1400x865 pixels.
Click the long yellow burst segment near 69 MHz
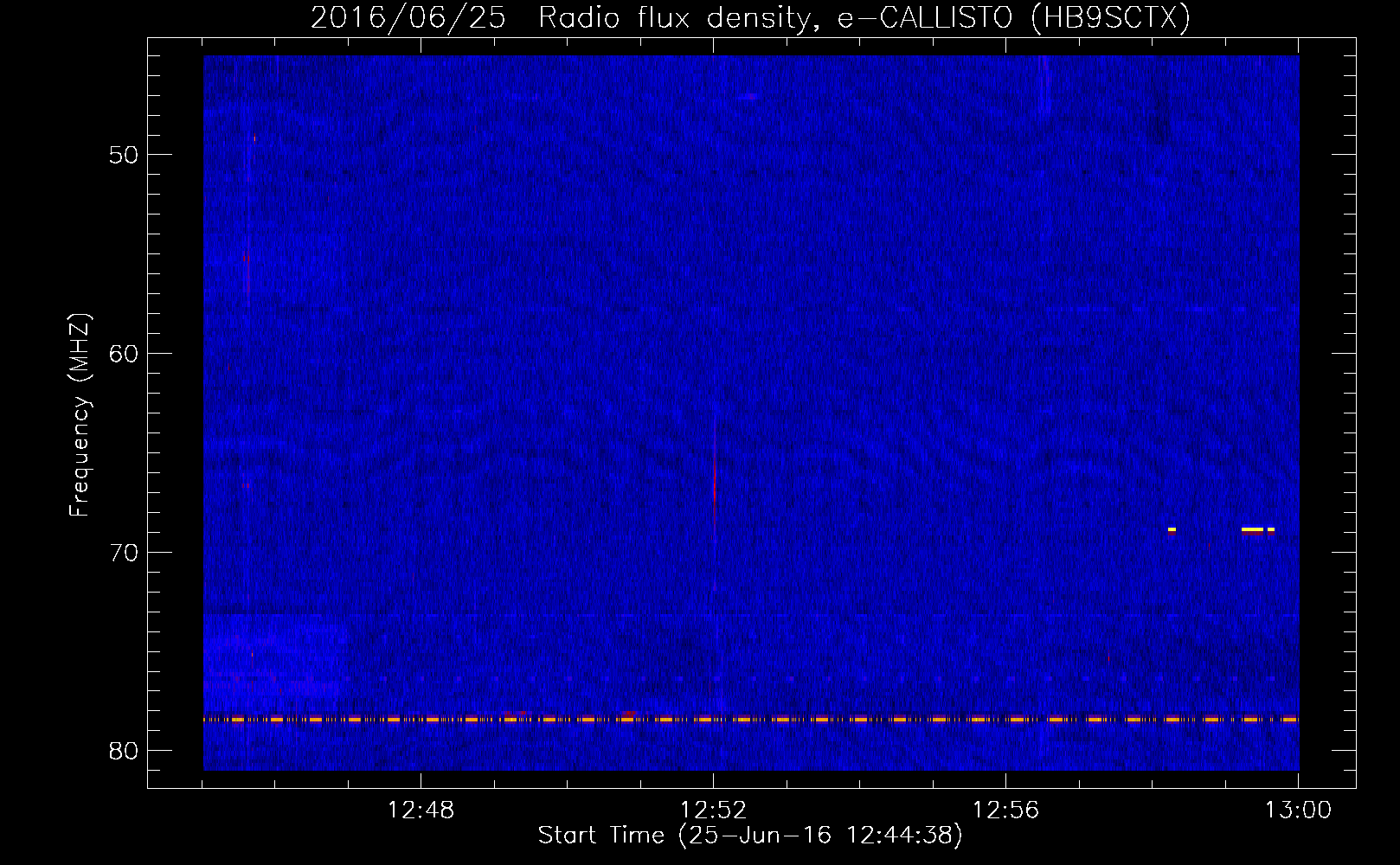(x=1252, y=529)
